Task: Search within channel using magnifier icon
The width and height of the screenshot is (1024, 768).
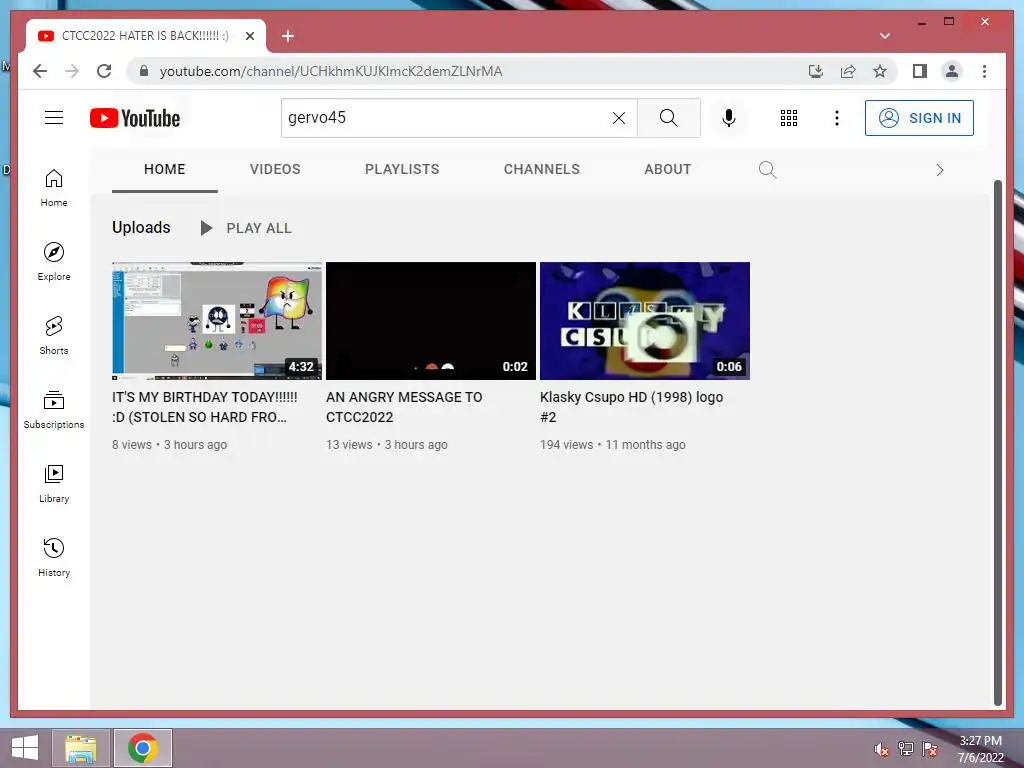Action: [767, 170]
